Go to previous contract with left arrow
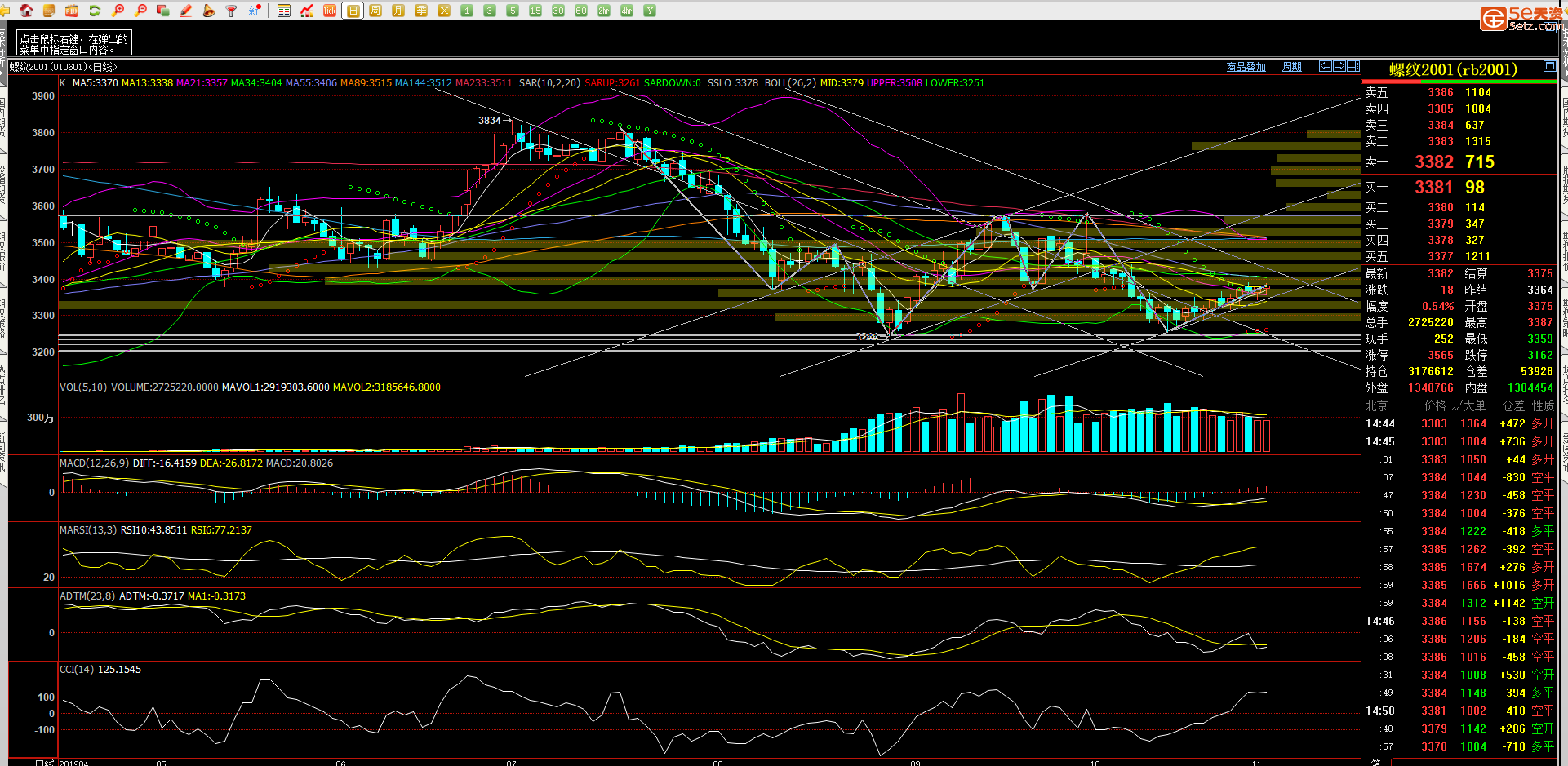The image size is (1568, 766). 1326,66
